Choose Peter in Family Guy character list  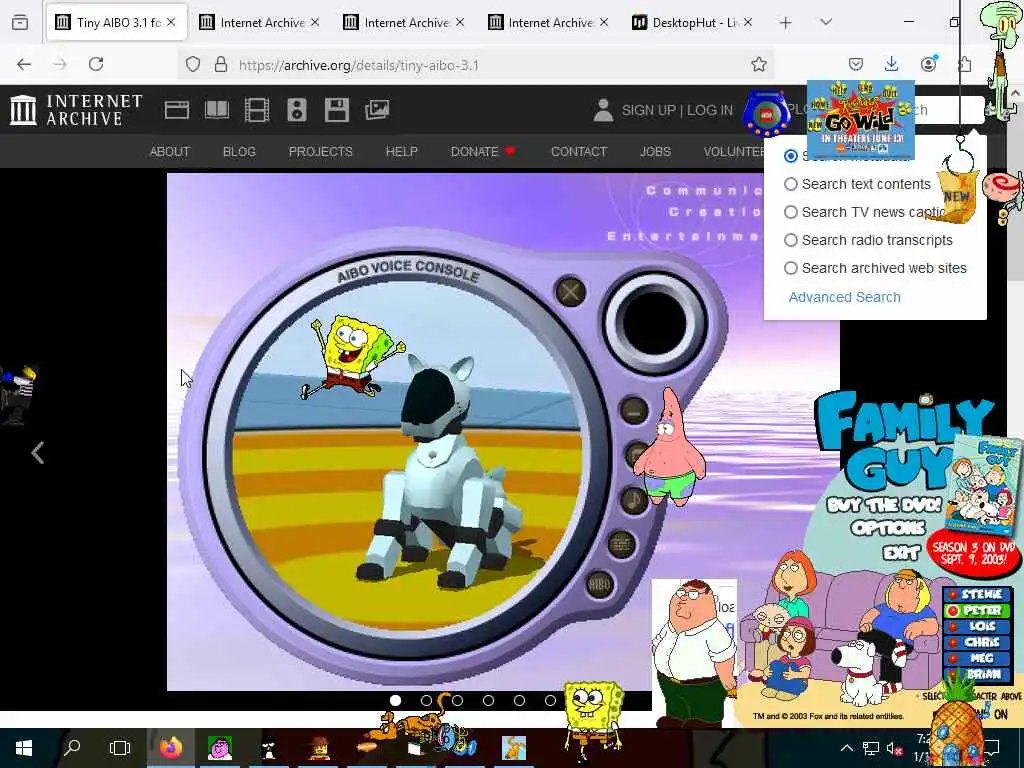pyautogui.click(x=976, y=611)
